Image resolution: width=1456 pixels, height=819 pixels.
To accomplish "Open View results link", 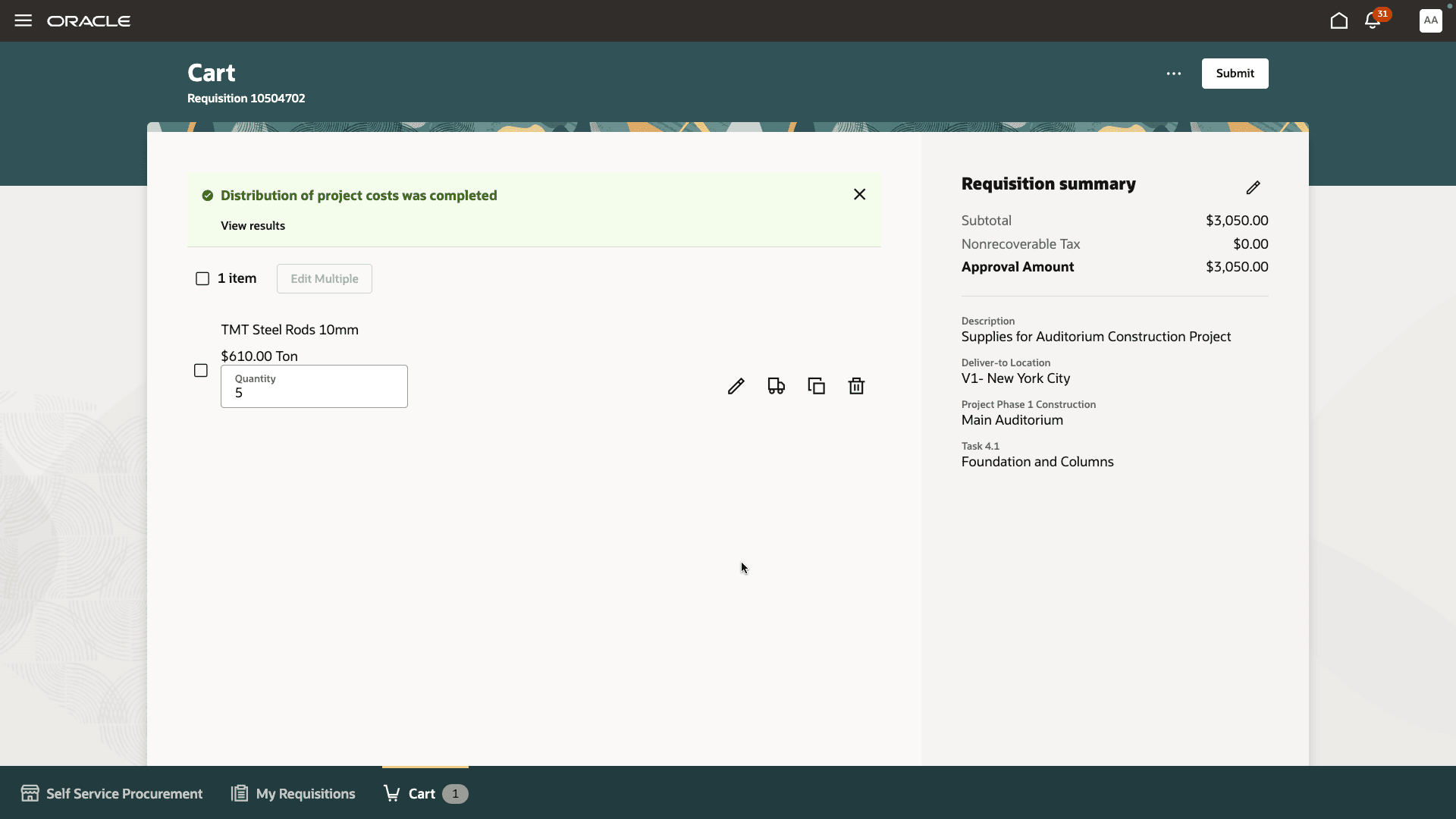I will pyautogui.click(x=253, y=225).
